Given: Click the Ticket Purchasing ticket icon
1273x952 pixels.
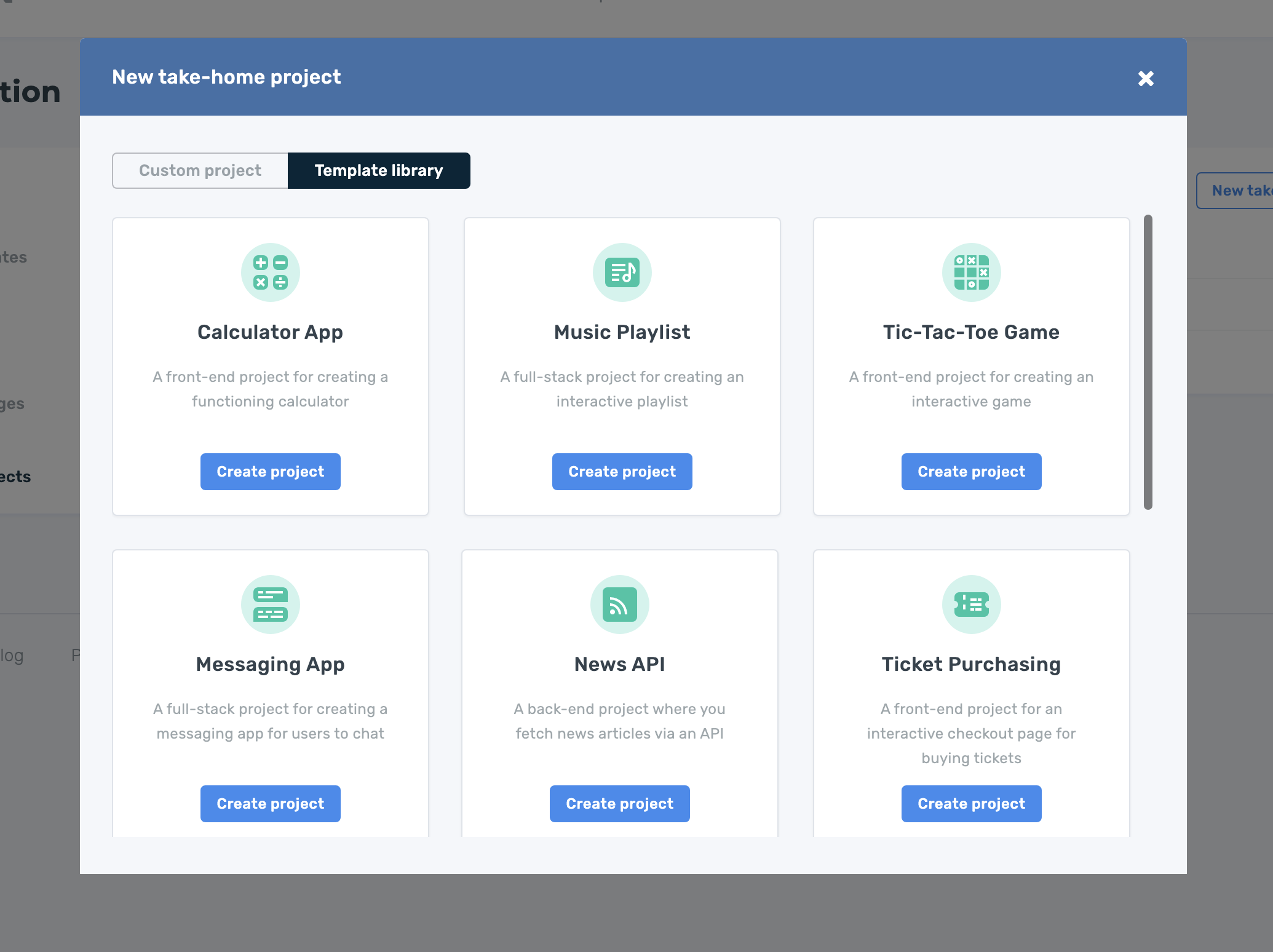Looking at the screenshot, I should point(972,605).
